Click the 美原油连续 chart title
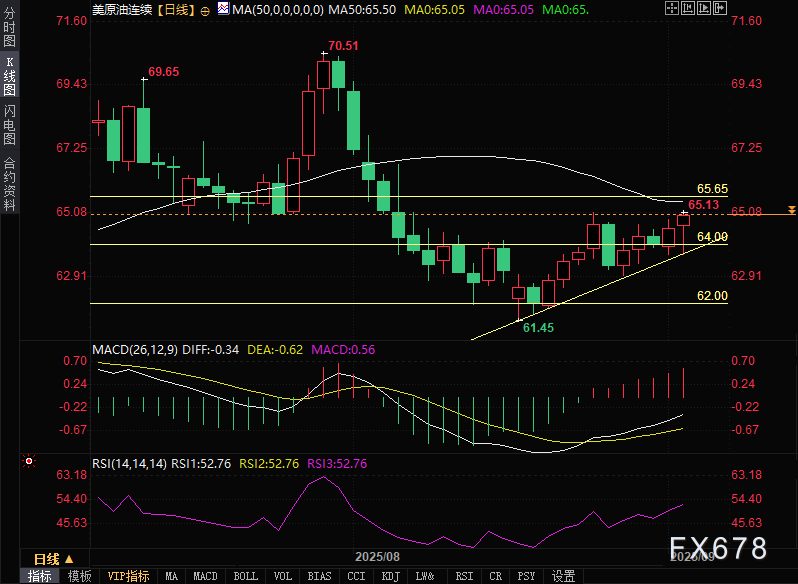 pyautogui.click(x=122, y=9)
